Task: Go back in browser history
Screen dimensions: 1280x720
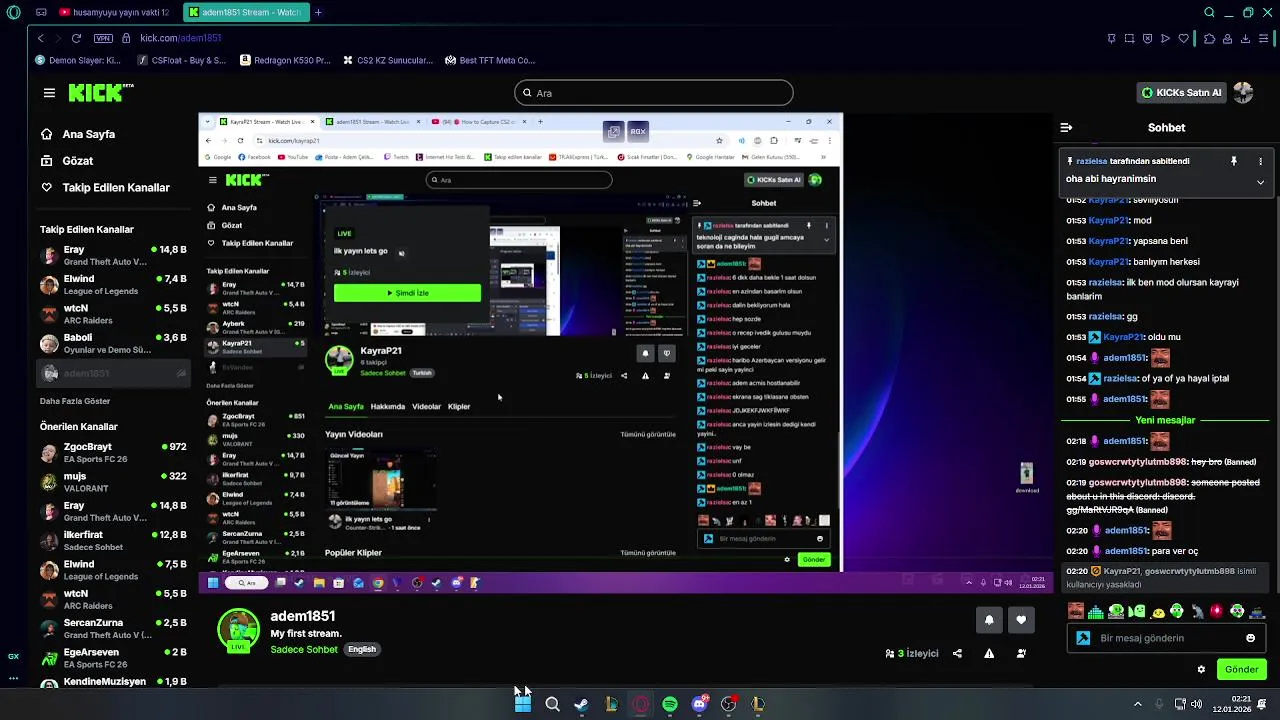Action: tap(40, 38)
